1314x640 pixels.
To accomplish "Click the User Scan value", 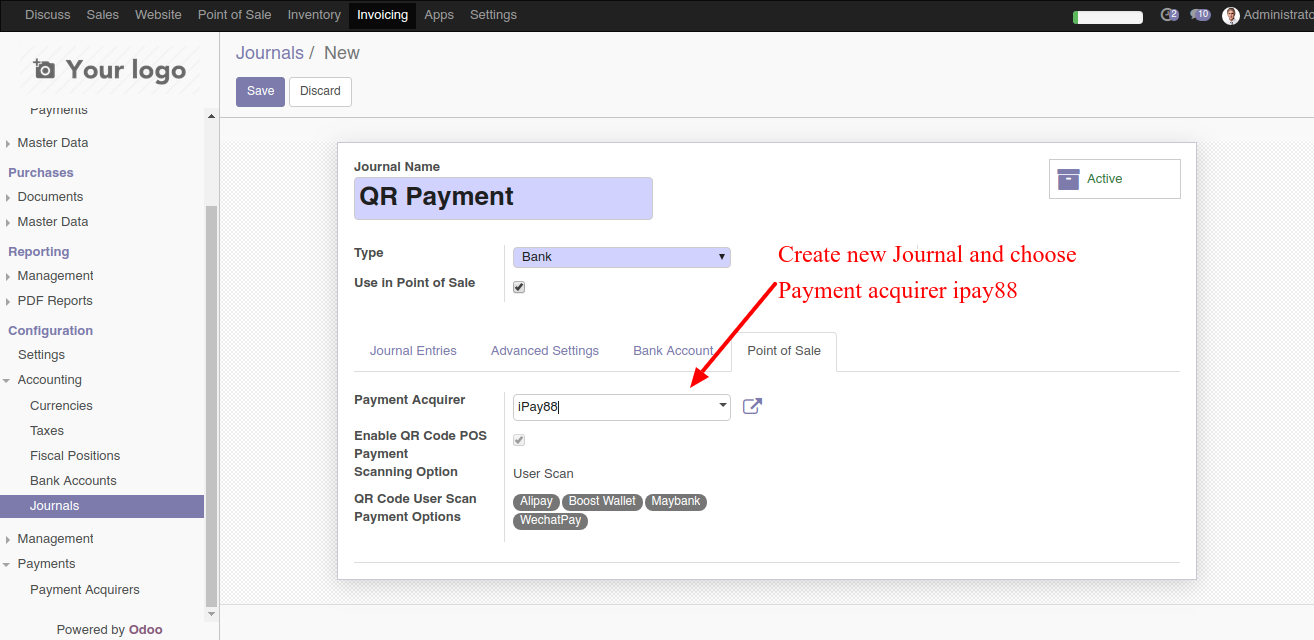I will [x=543, y=474].
